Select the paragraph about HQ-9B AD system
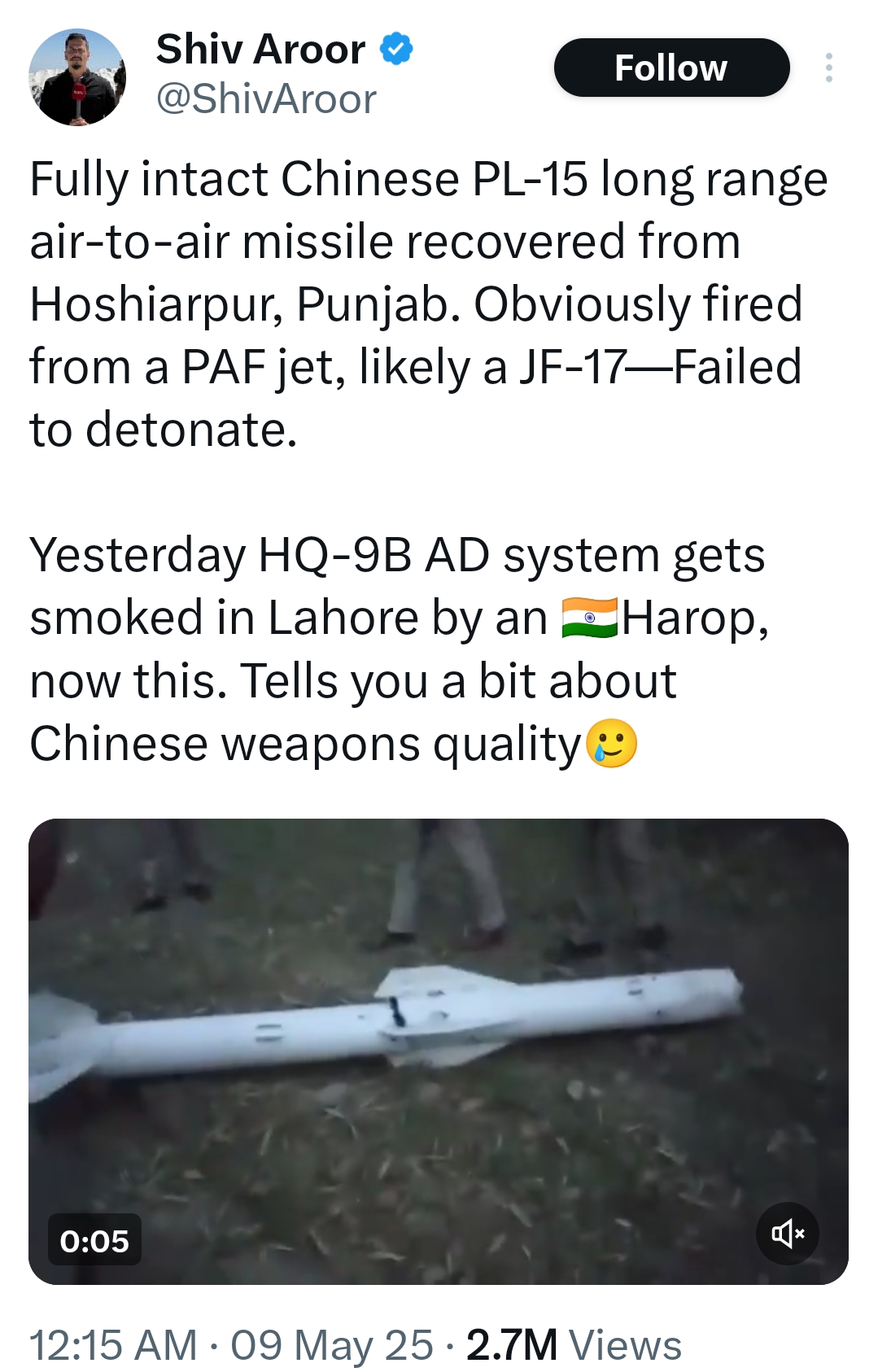This screenshot has height=1372, width=878. coord(399,649)
